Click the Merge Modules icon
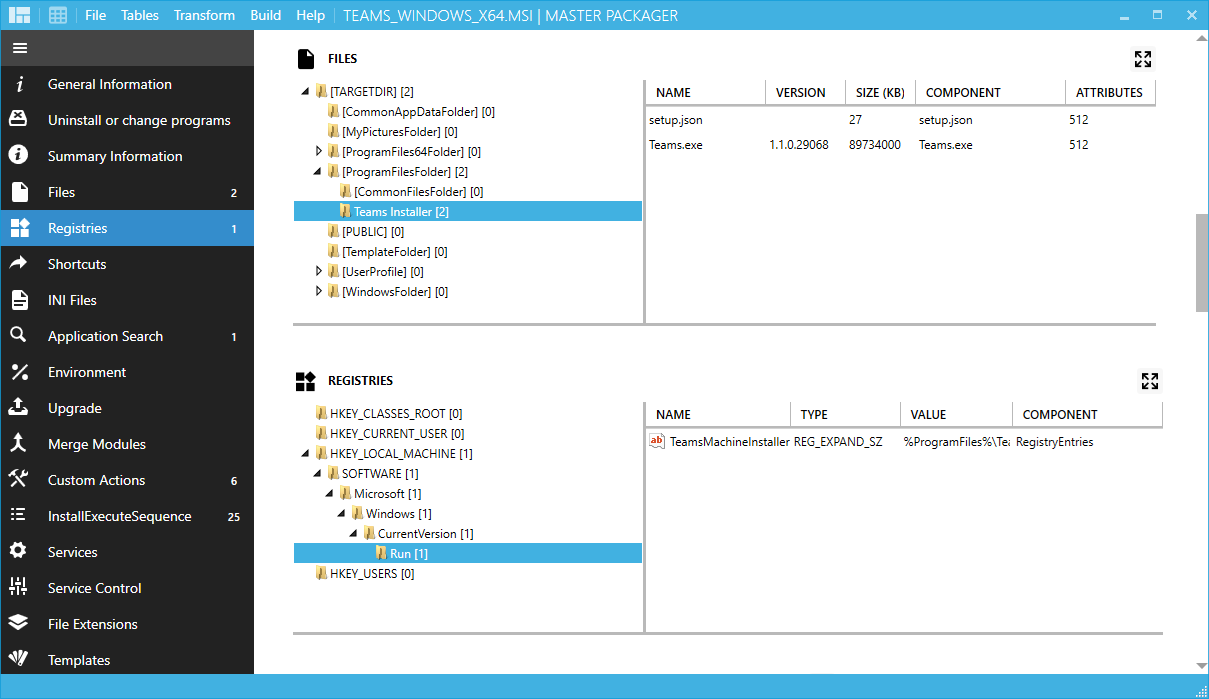 pyautogui.click(x=19, y=444)
